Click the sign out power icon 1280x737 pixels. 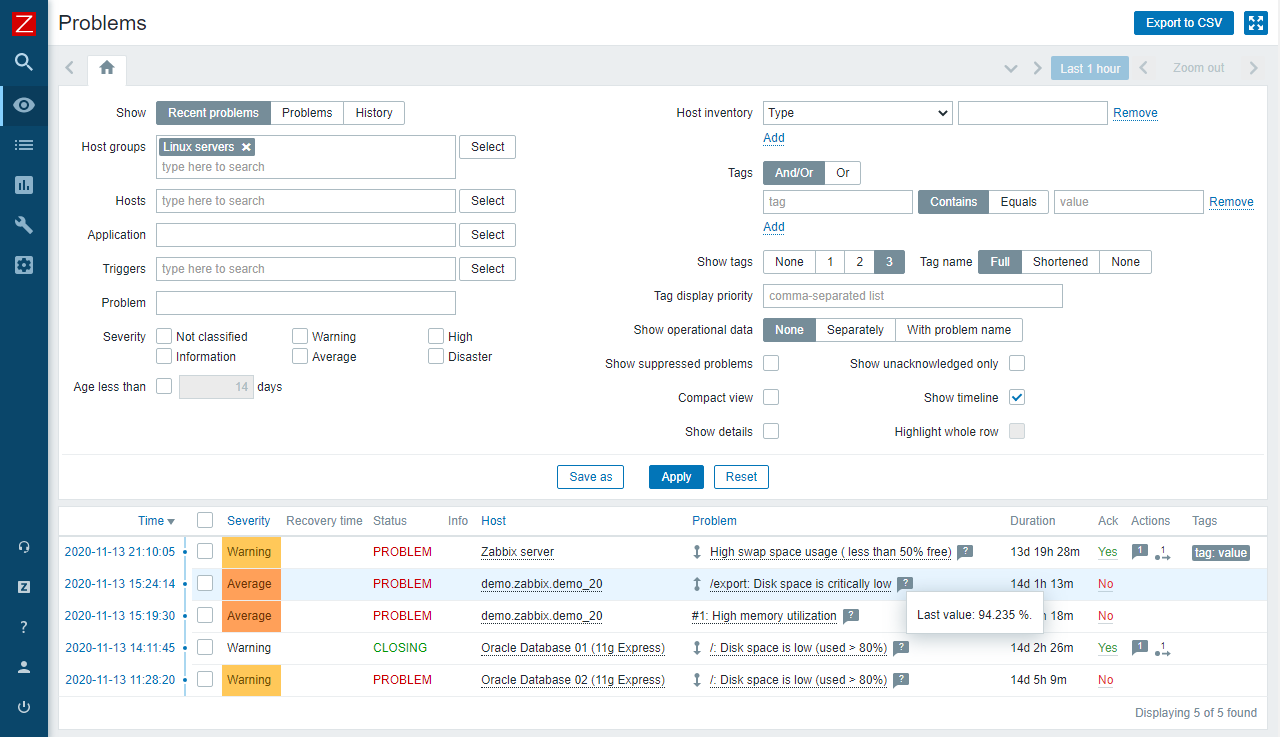pos(24,707)
